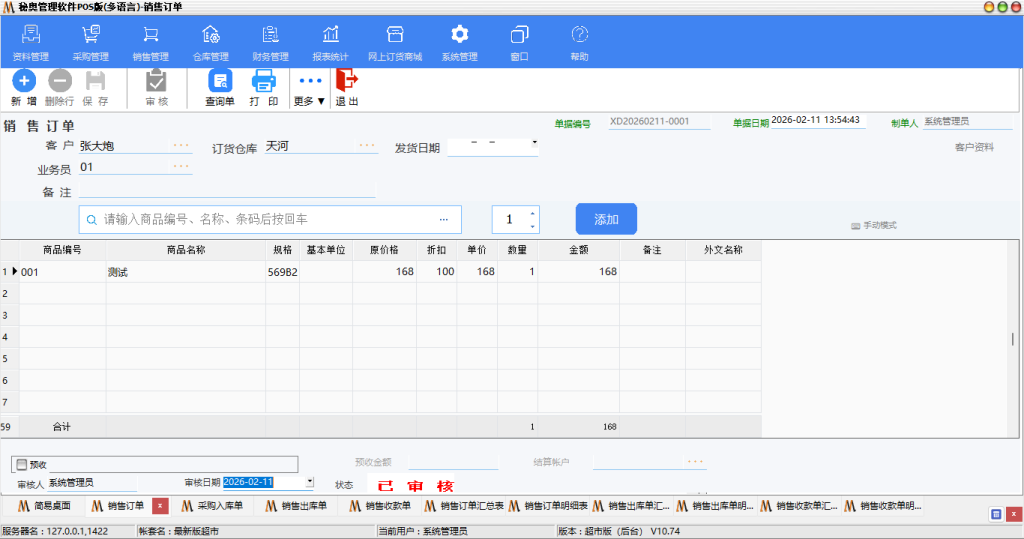Screen dimensions: 1024x539
Task: Click the 查询单 search document icon
Action: point(220,81)
